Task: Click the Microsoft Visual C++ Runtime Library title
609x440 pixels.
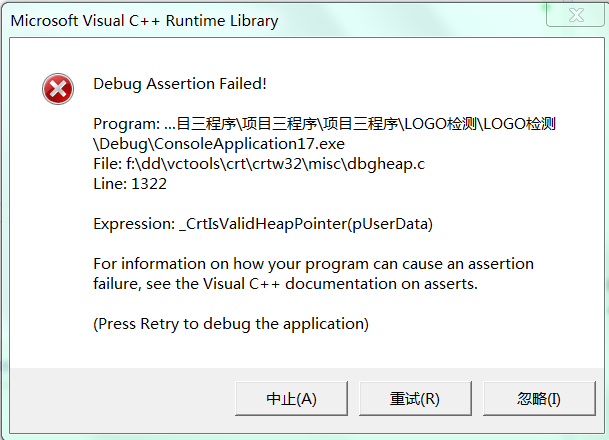Action: click(x=144, y=21)
